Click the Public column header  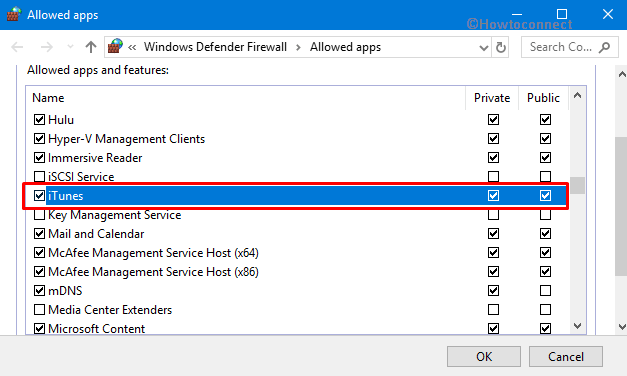click(543, 98)
